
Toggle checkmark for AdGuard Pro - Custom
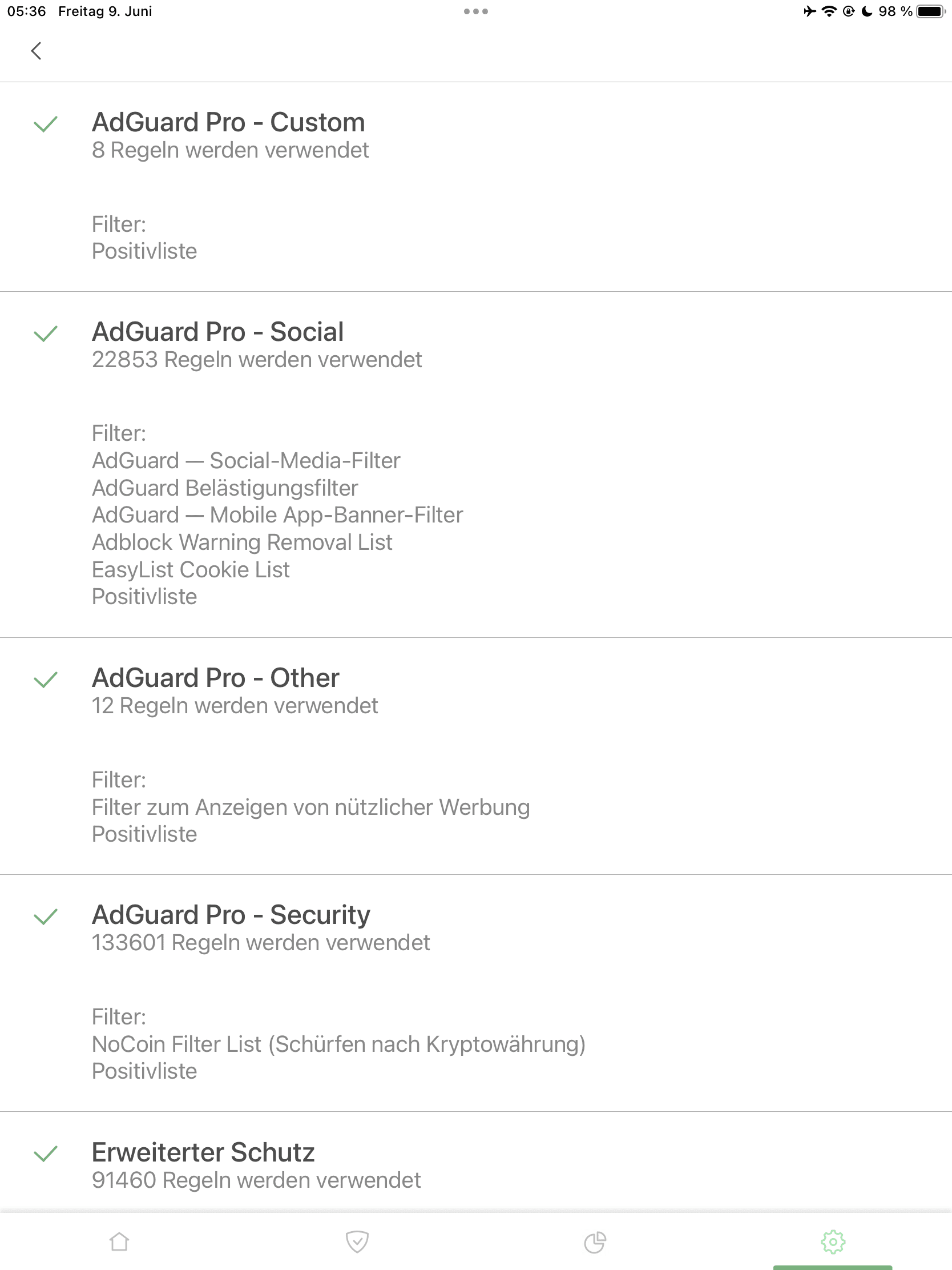coord(46,124)
